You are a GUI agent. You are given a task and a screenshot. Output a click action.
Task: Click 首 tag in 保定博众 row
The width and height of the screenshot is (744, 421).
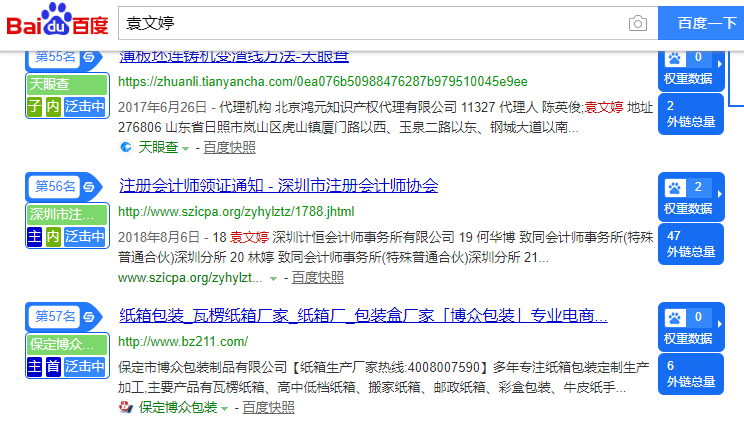[53, 366]
